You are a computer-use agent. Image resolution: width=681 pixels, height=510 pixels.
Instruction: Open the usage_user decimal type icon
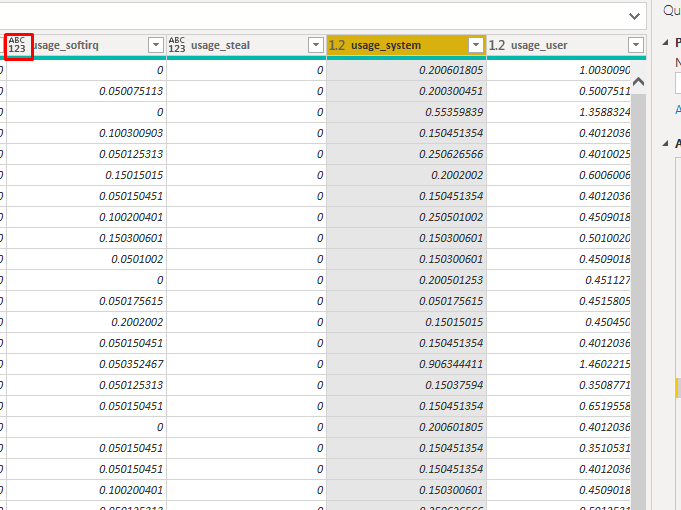pos(497,45)
